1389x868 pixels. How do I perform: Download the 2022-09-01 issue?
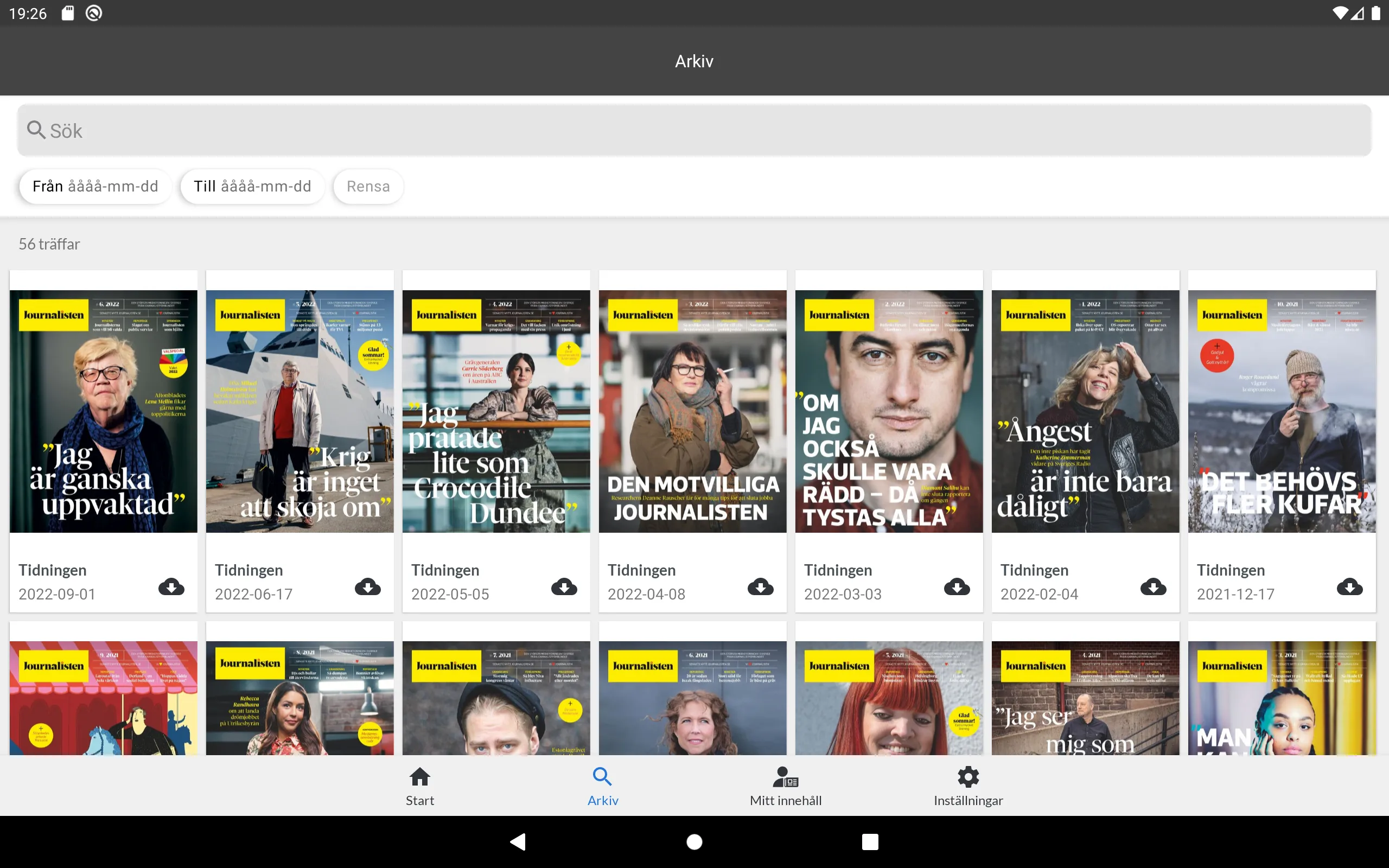coord(171,586)
